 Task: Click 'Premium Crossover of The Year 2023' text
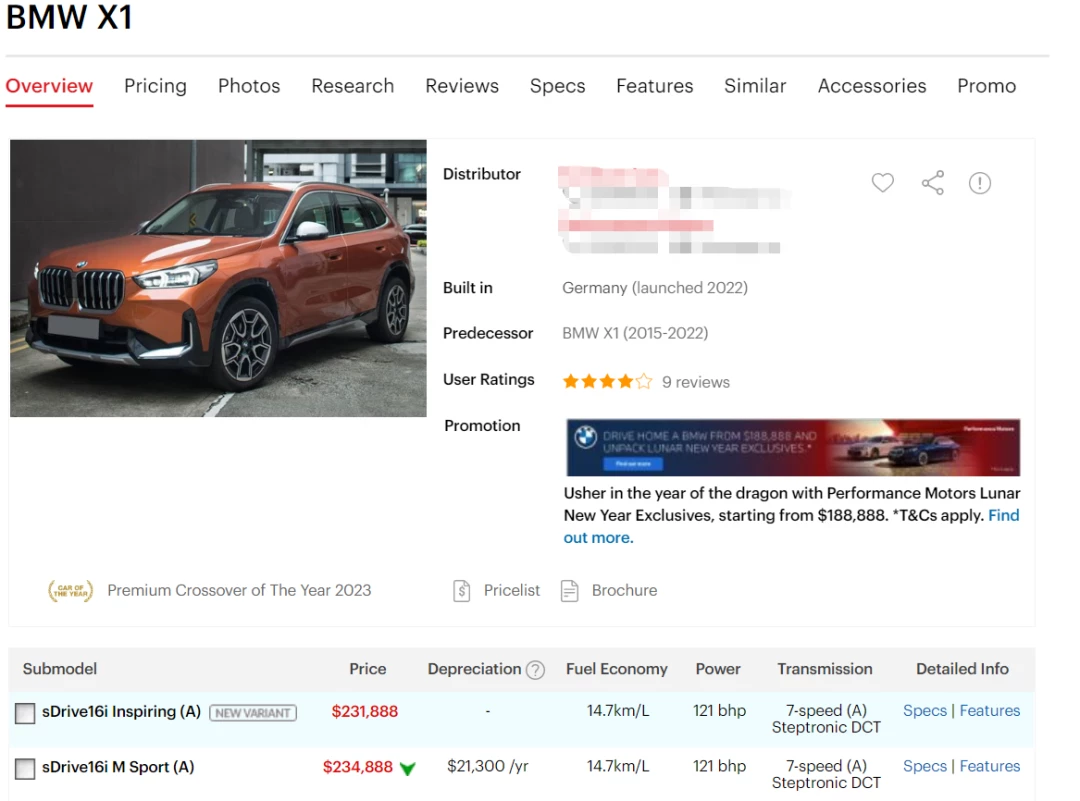[x=239, y=591]
